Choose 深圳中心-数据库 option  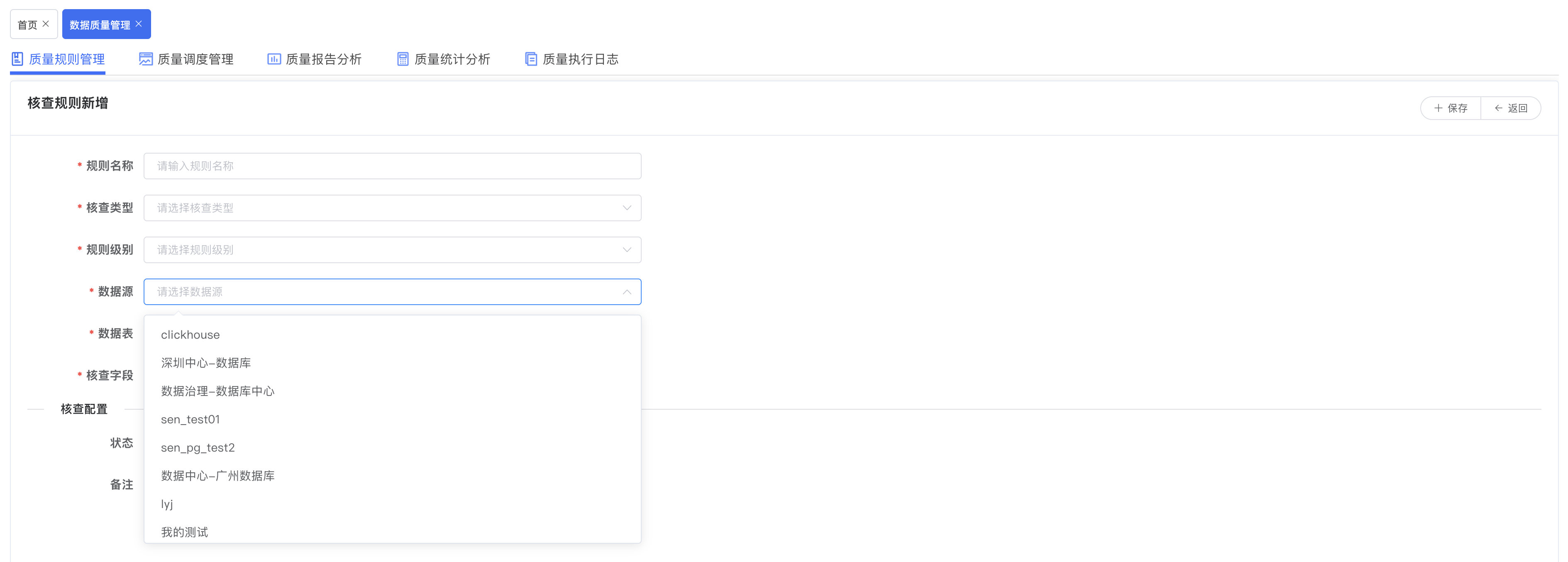point(206,363)
